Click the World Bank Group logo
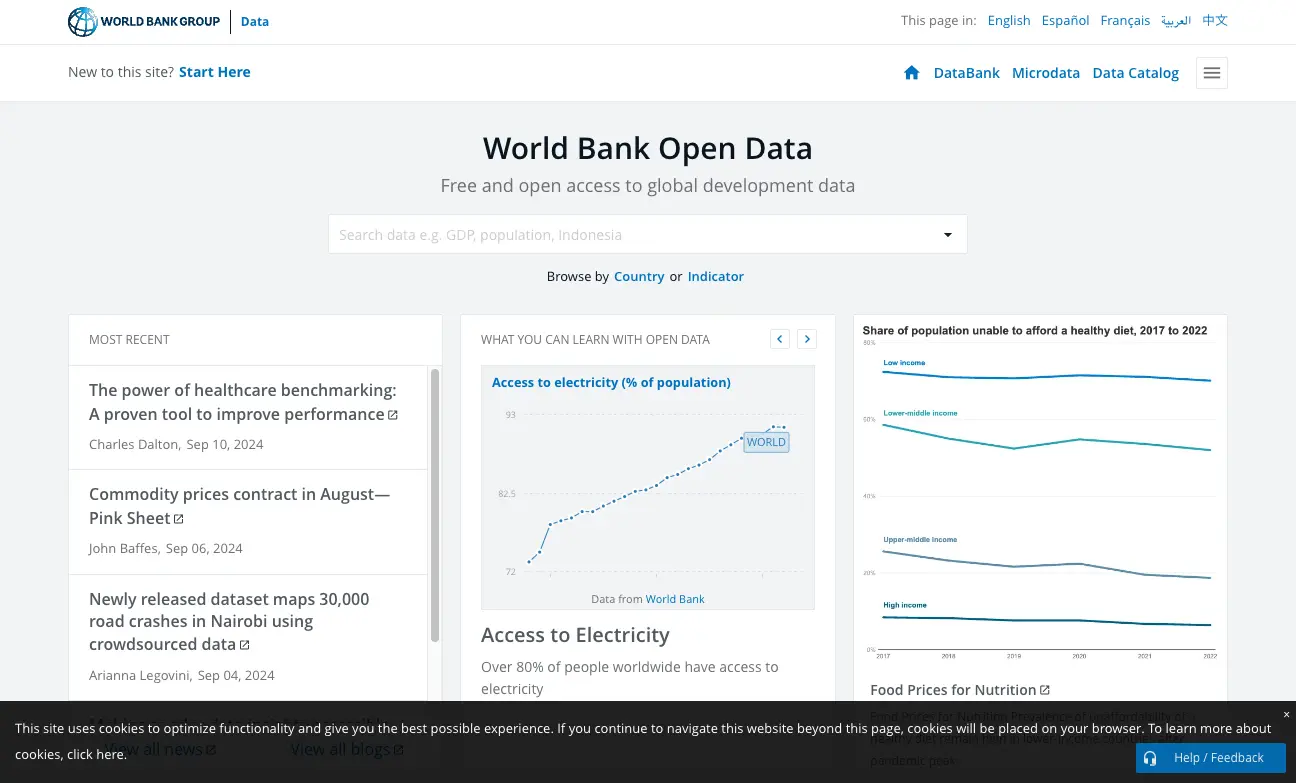This screenshot has width=1296, height=783. pos(144,21)
